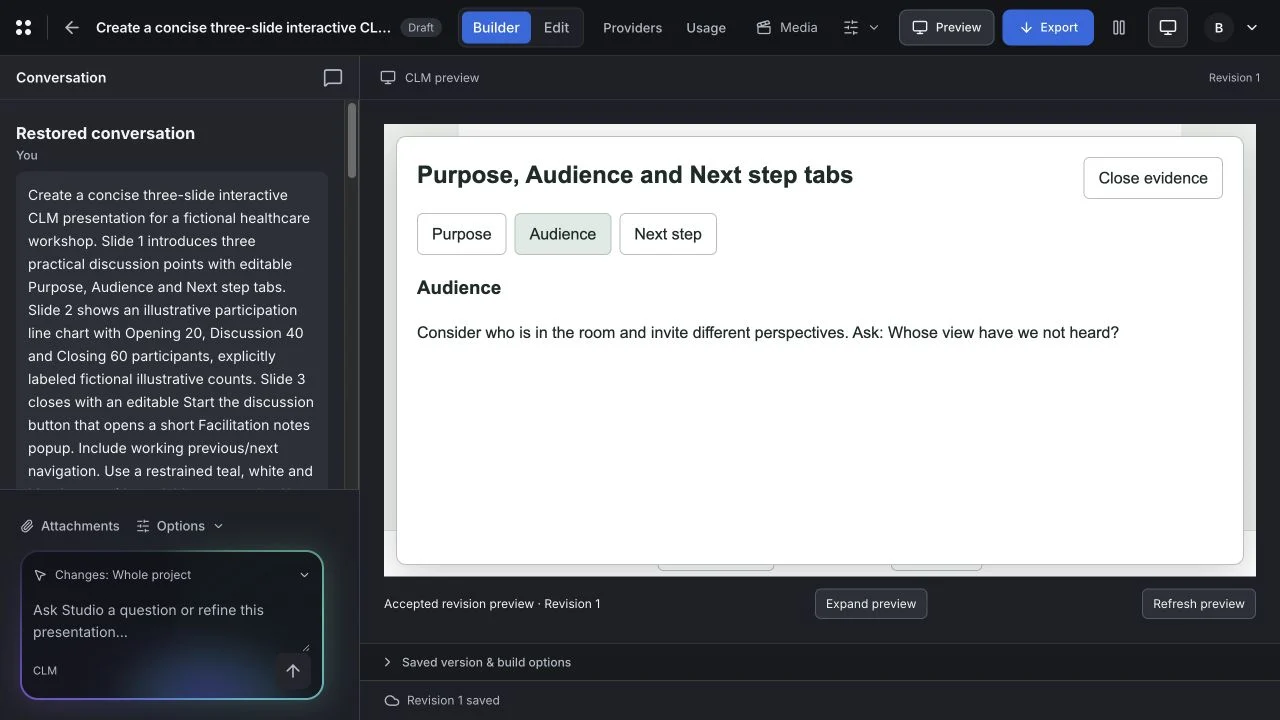Viewport: 1280px width, 720px height.
Task: Click the CLM preview monitor icon
Action: 388,78
